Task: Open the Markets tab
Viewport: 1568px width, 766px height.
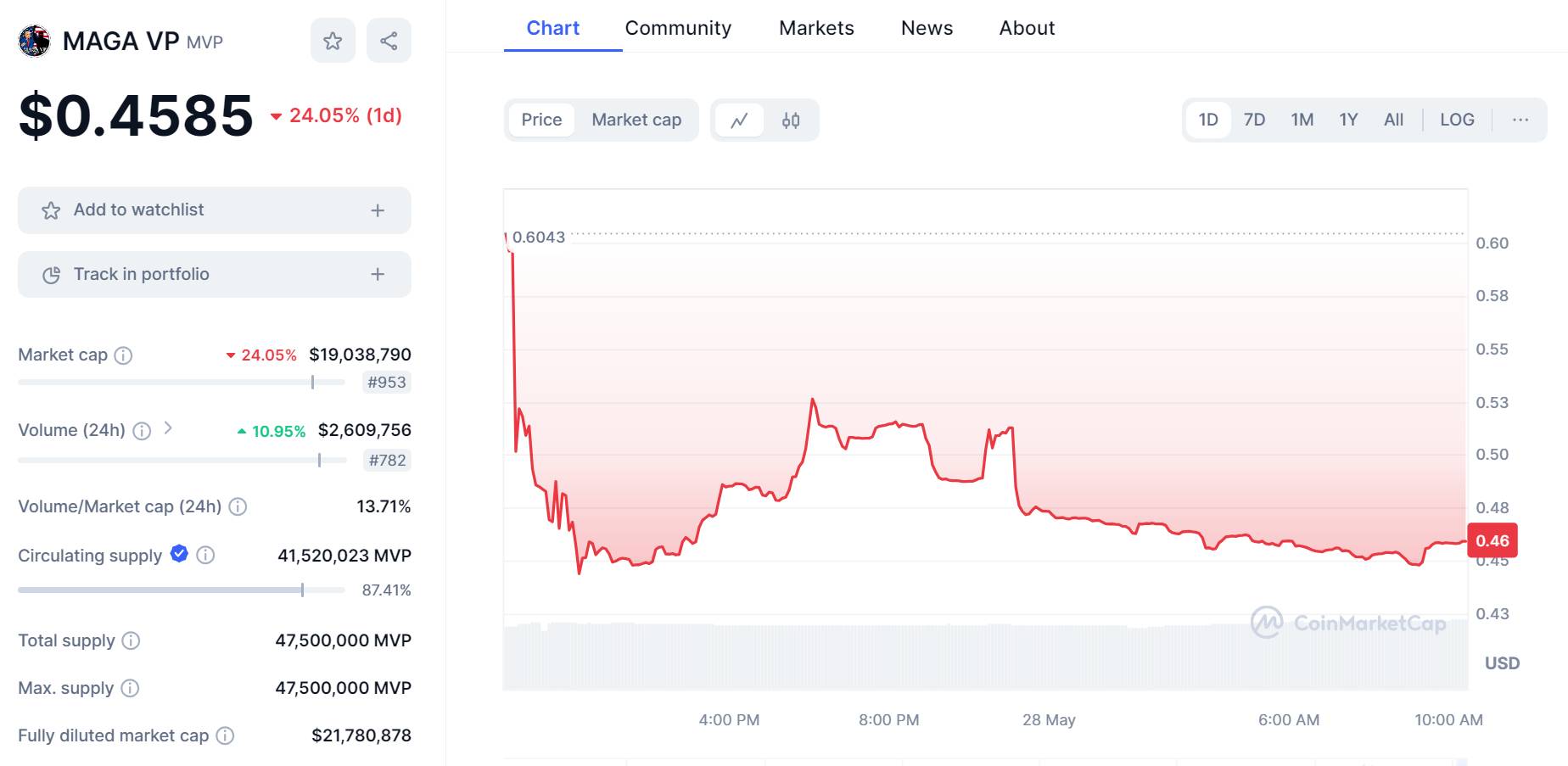Action: [816, 28]
